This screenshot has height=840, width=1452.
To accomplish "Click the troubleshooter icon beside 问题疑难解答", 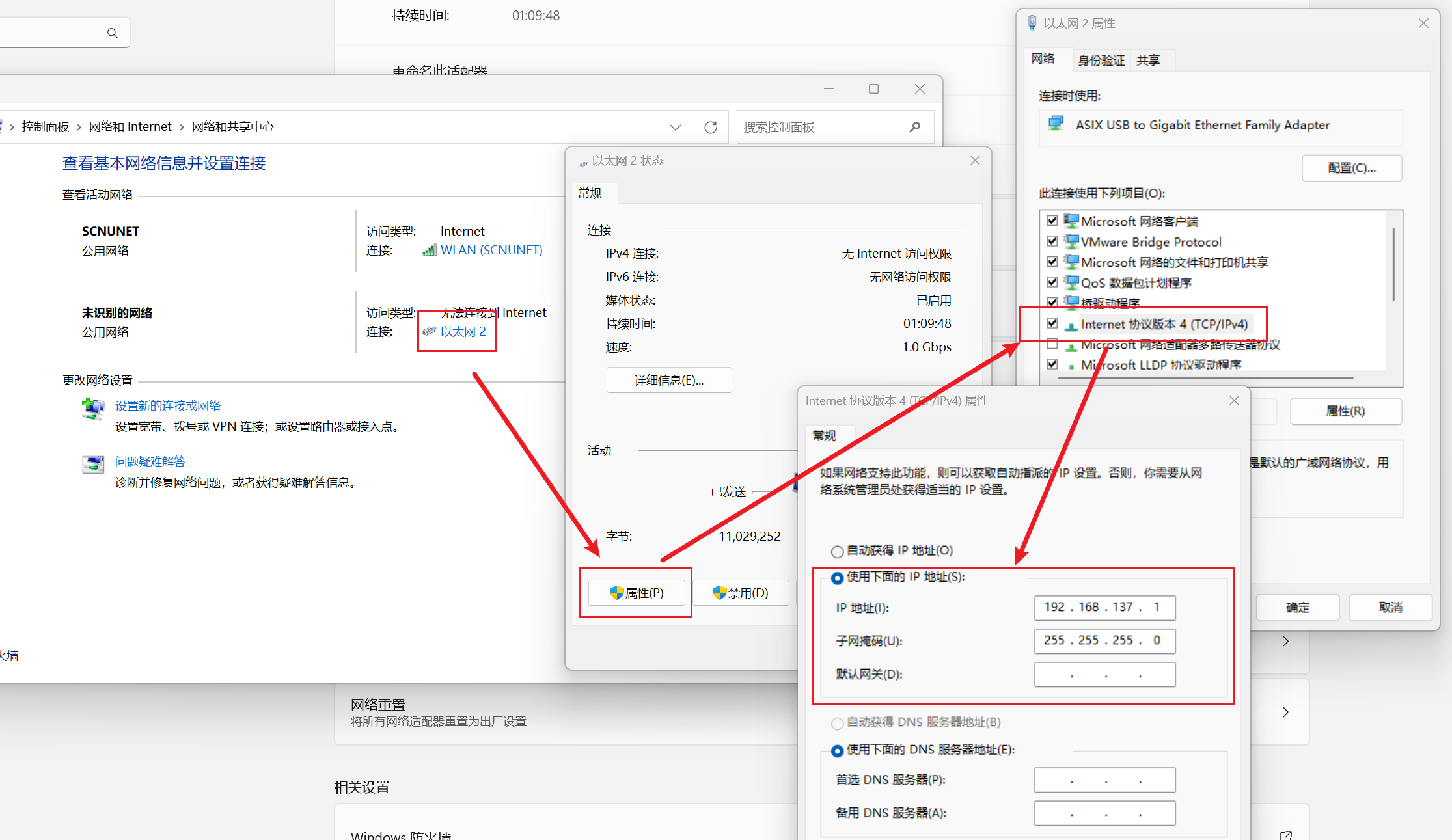I will pos(93,464).
